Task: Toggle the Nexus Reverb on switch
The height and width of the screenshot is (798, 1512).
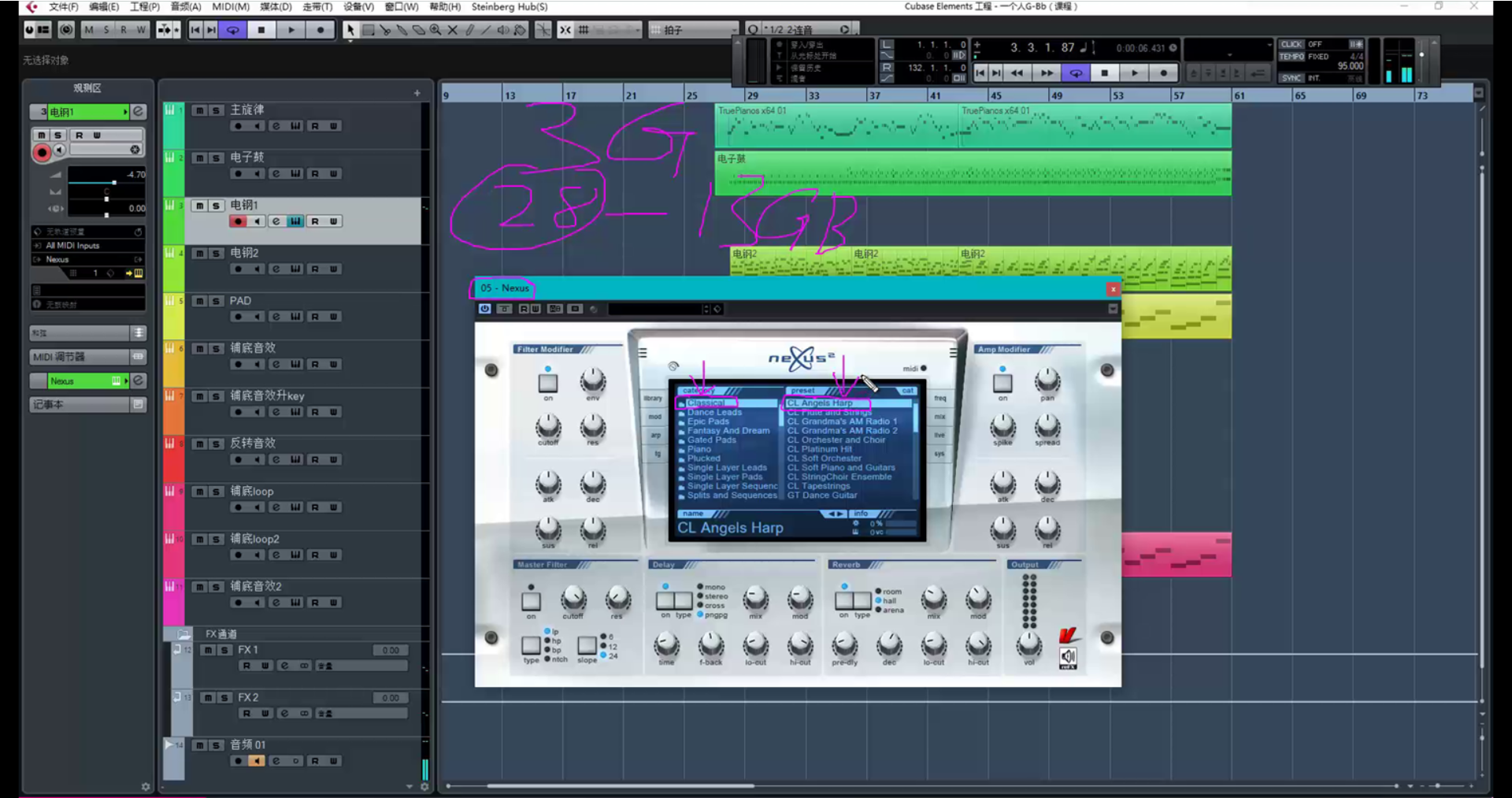Action: coord(843,600)
